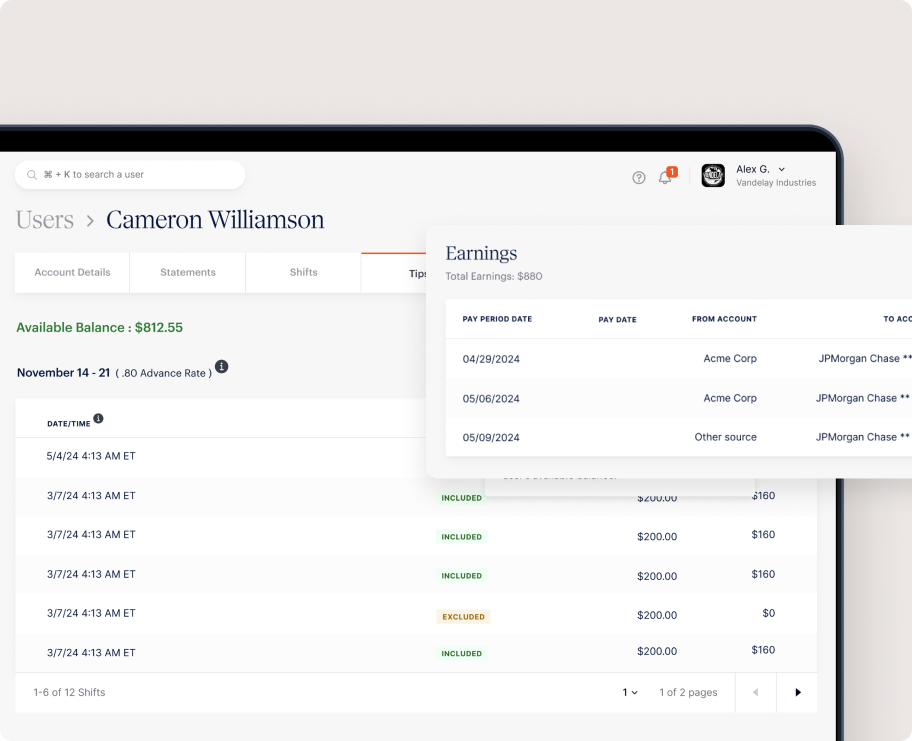
Task: Click the 1 of 2 pages label
Action: pyautogui.click(x=688, y=692)
